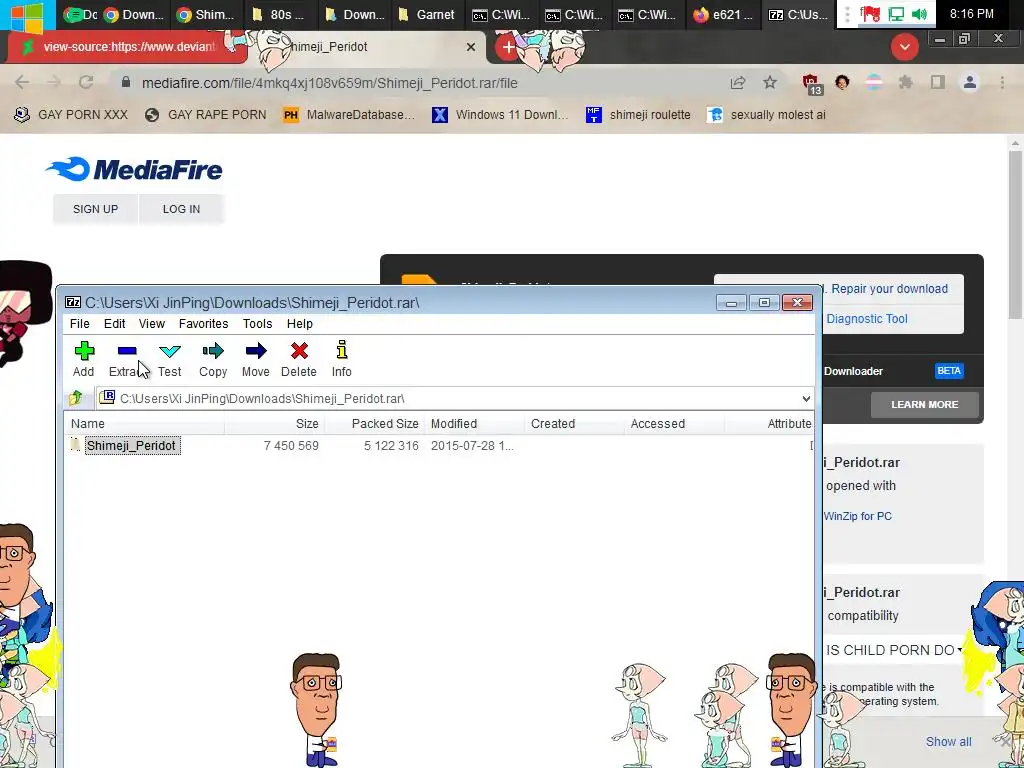Viewport: 1024px width, 768px height.
Task: Click the share page icon in address bar
Action: (738, 82)
